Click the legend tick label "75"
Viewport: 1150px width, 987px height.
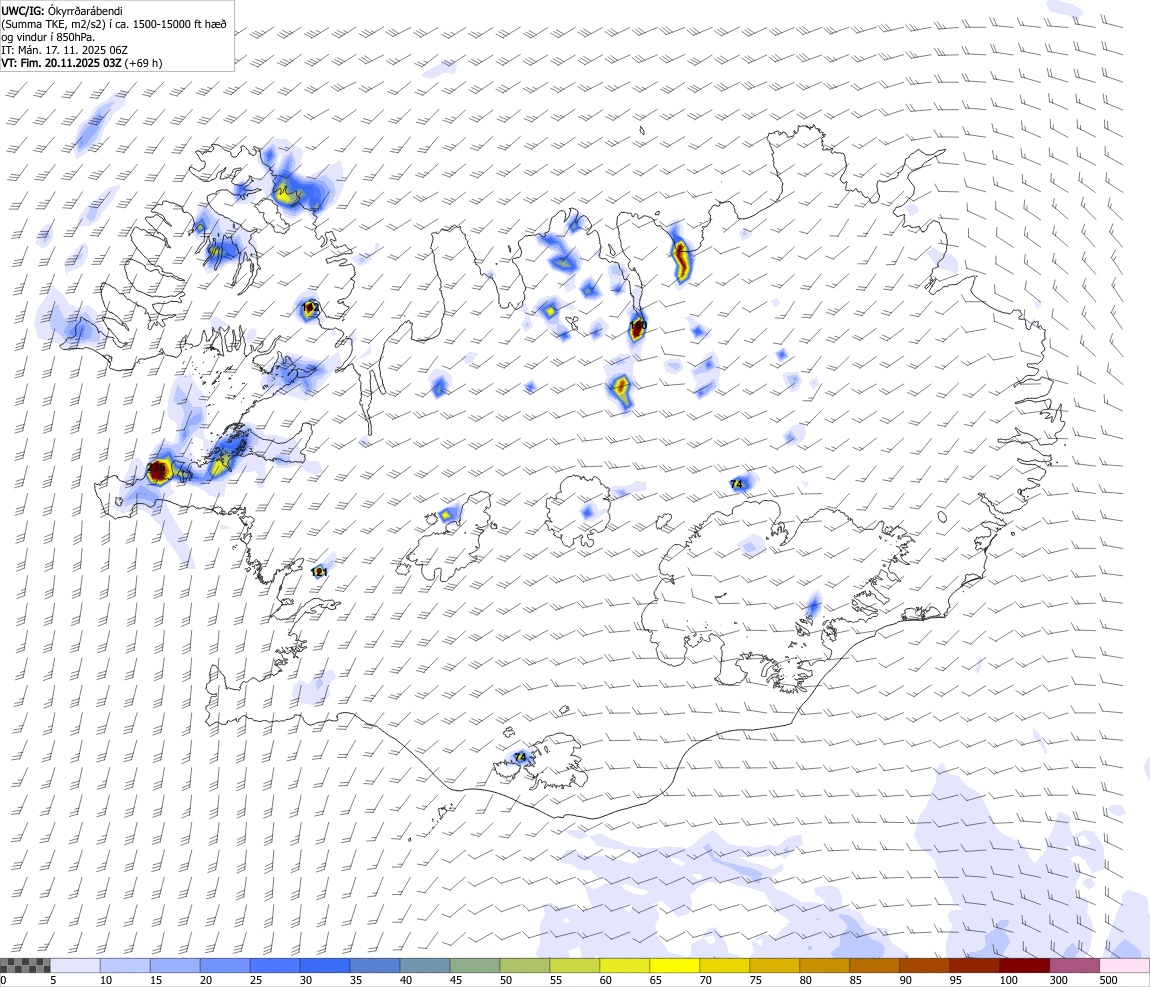pos(756,980)
